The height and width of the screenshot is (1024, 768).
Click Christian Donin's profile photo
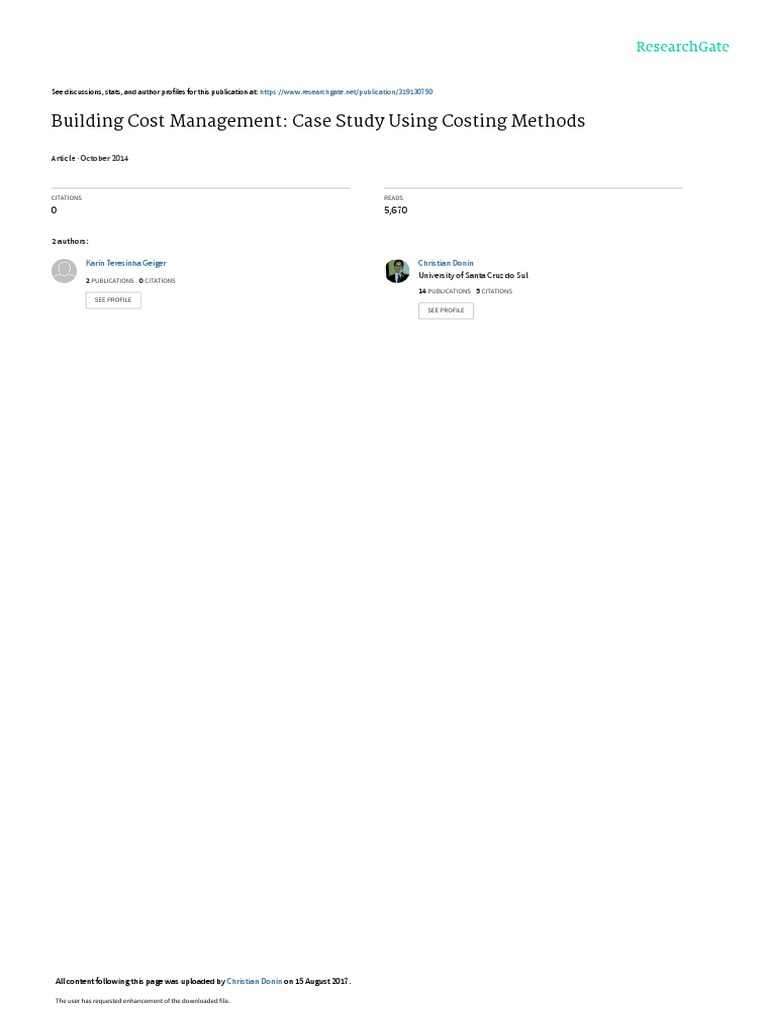click(x=397, y=271)
